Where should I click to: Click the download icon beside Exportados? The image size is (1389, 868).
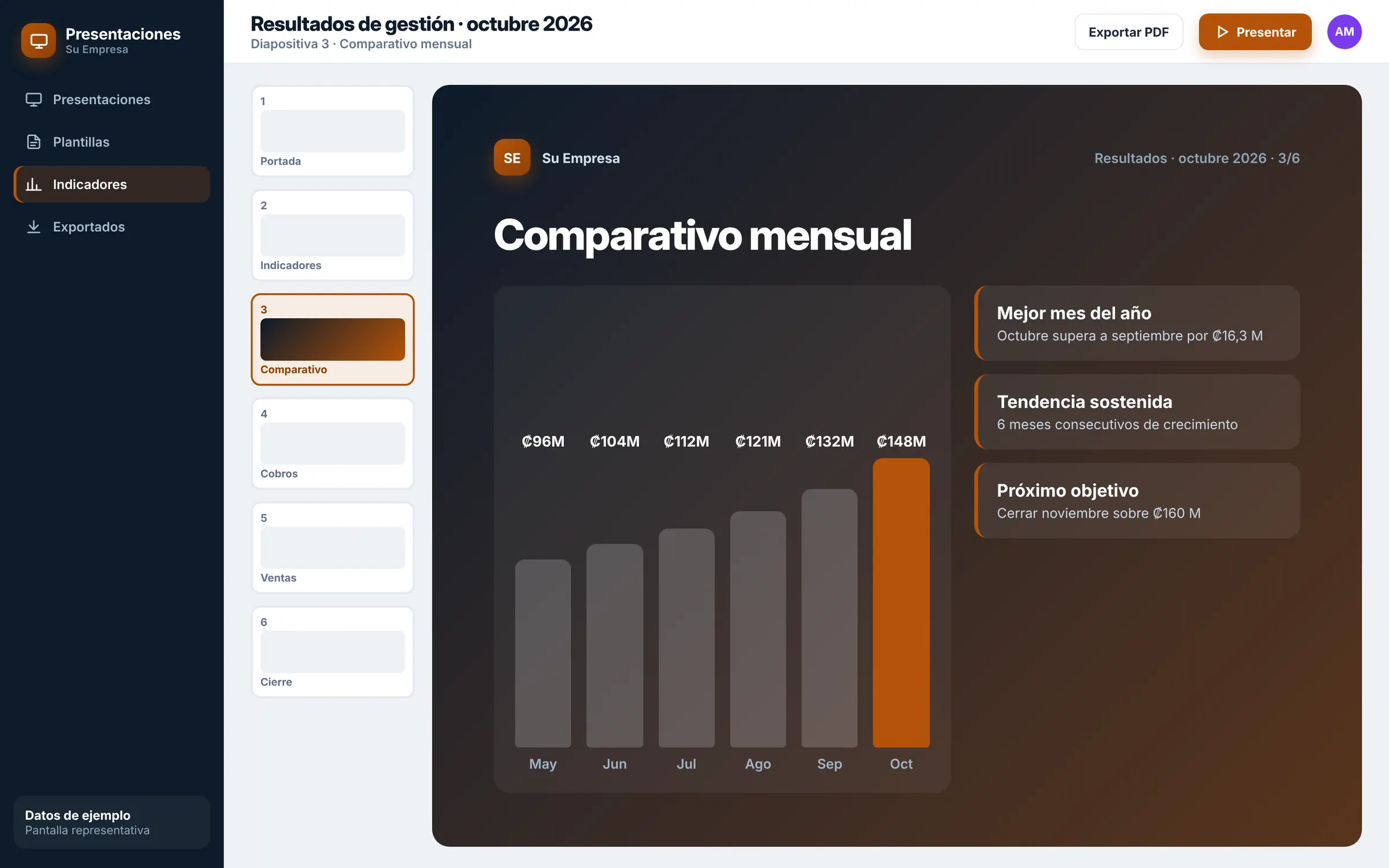click(x=34, y=227)
